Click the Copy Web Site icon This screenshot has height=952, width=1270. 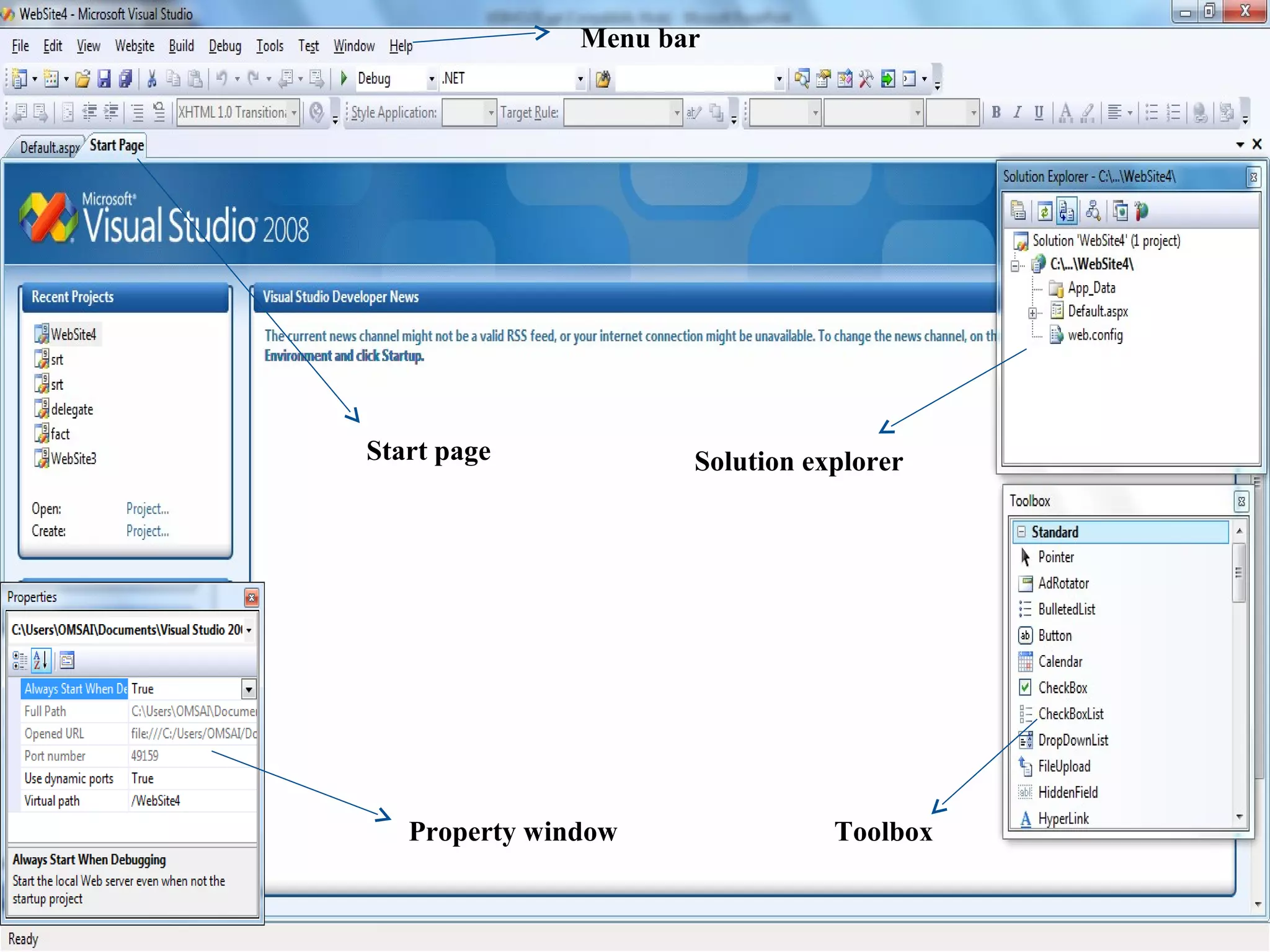click(x=1120, y=211)
